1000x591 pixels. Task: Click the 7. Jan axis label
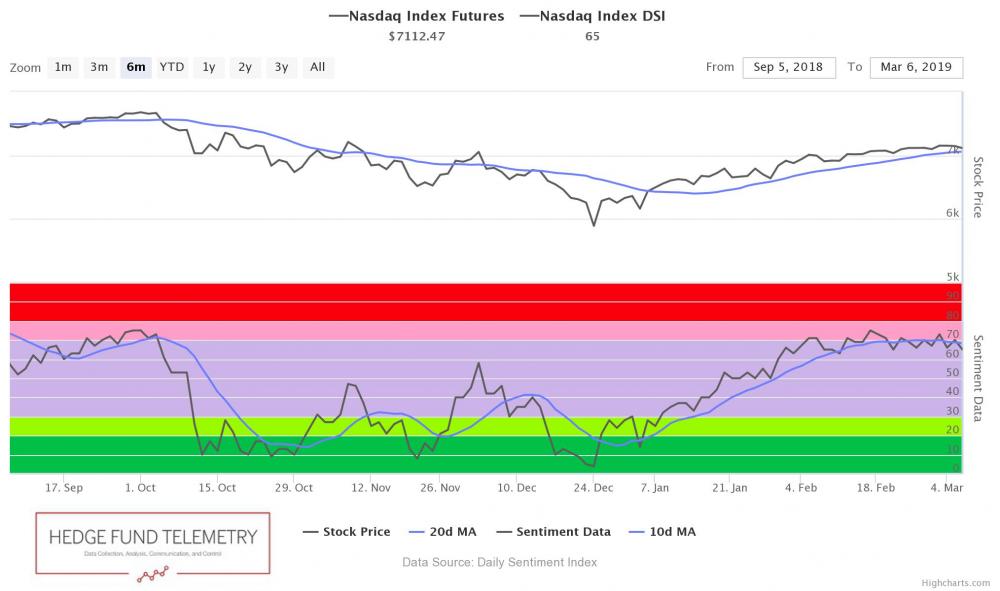pos(655,488)
